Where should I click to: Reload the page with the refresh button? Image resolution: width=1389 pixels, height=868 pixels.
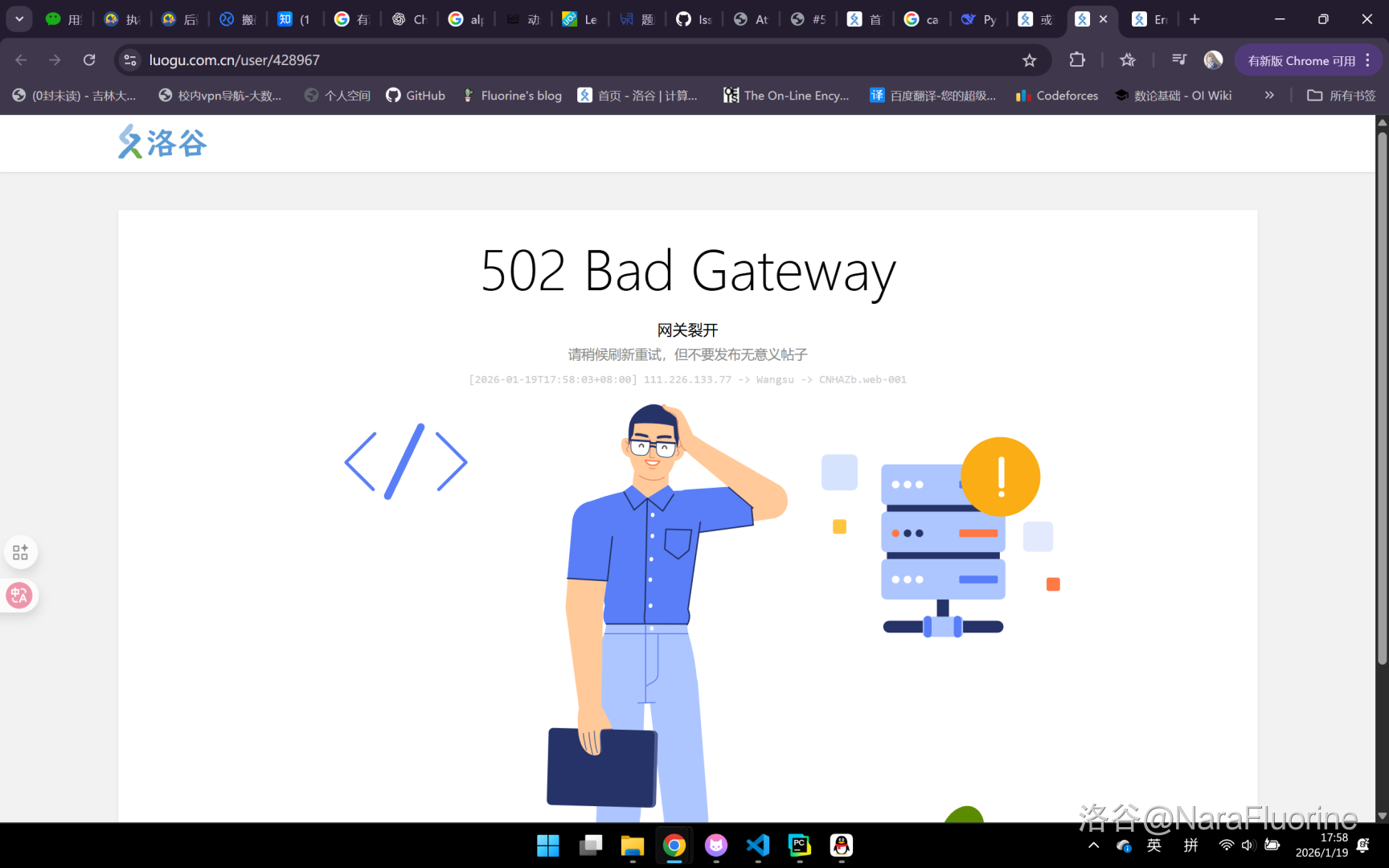(x=89, y=60)
